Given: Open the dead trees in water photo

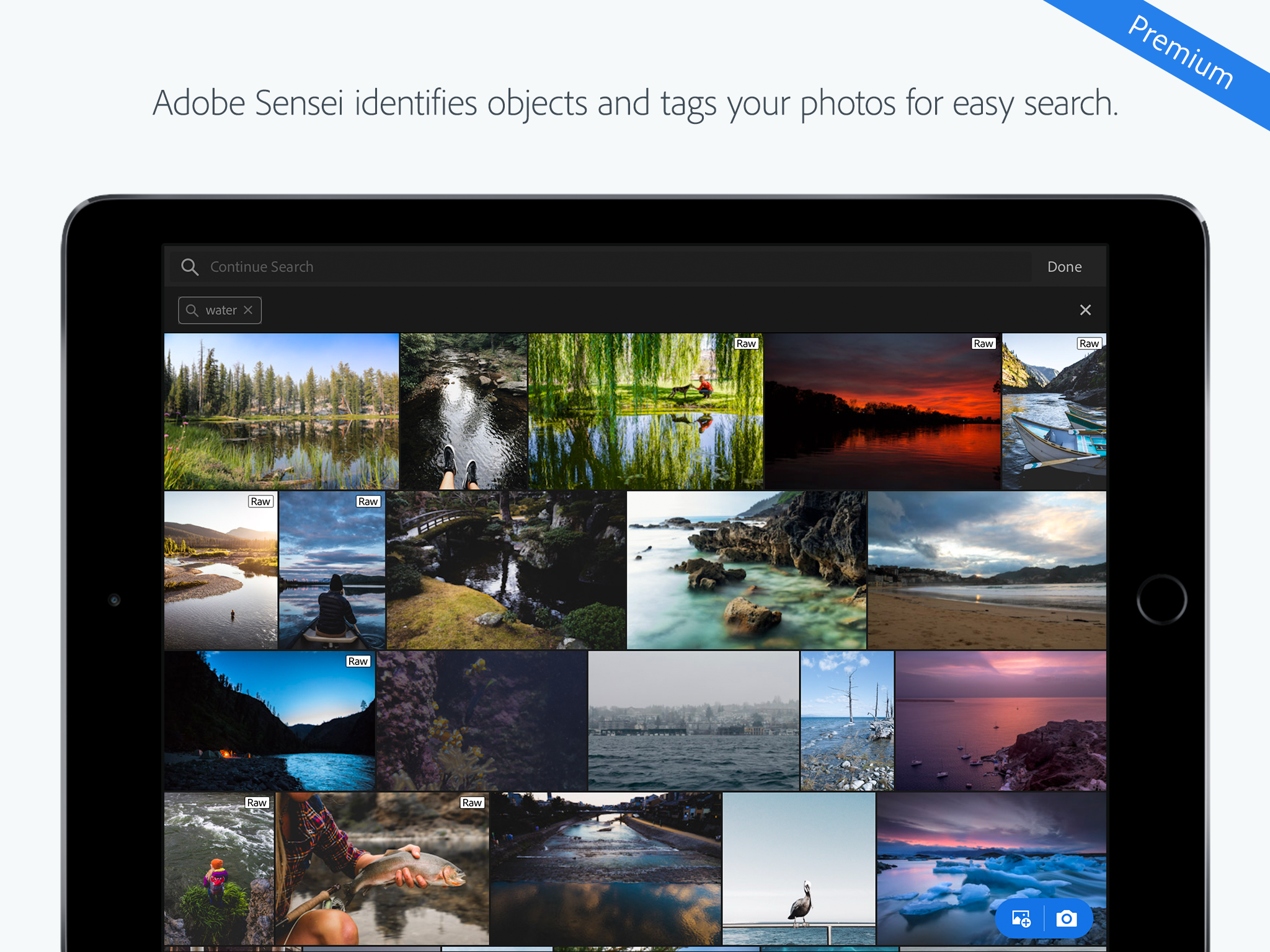Looking at the screenshot, I should [847, 721].
